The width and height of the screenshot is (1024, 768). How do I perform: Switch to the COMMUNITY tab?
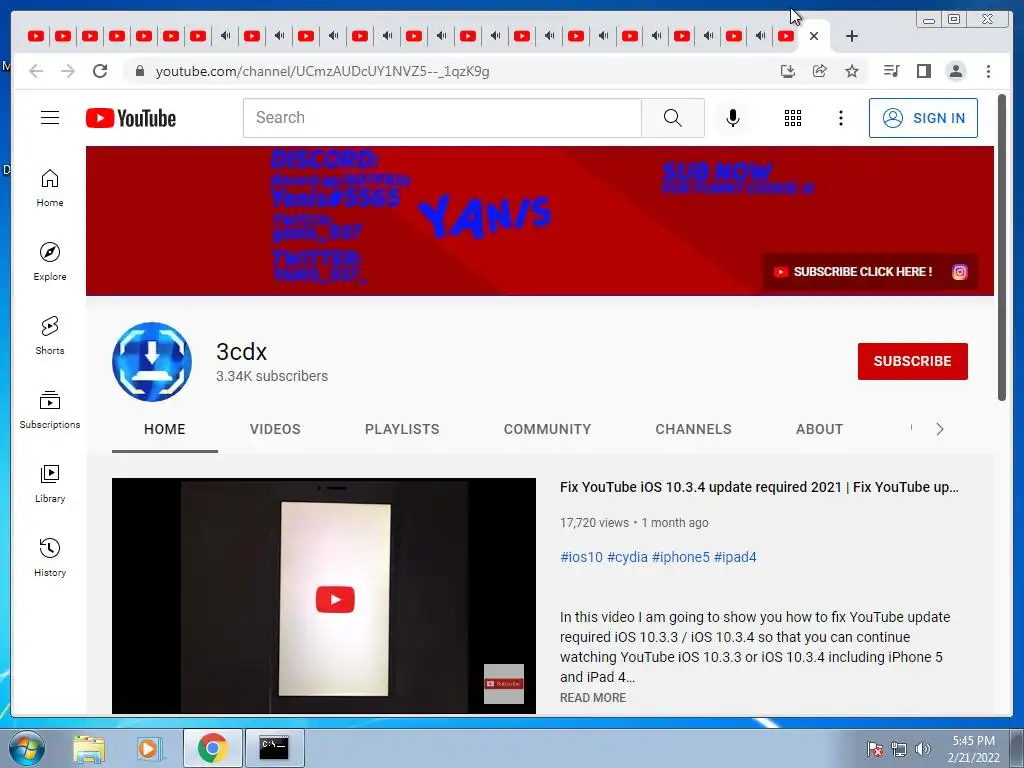(547, 429)
